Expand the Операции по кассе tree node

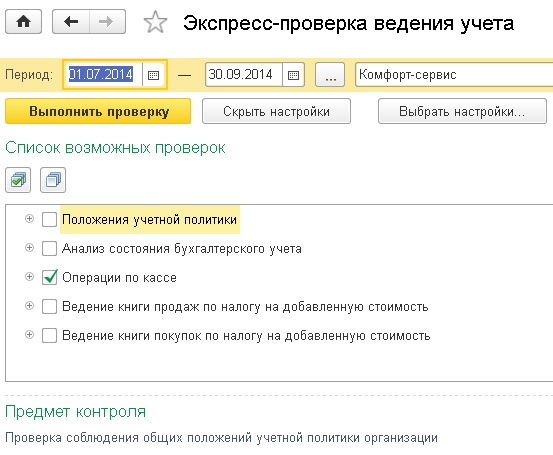click(x=30, y=277)
